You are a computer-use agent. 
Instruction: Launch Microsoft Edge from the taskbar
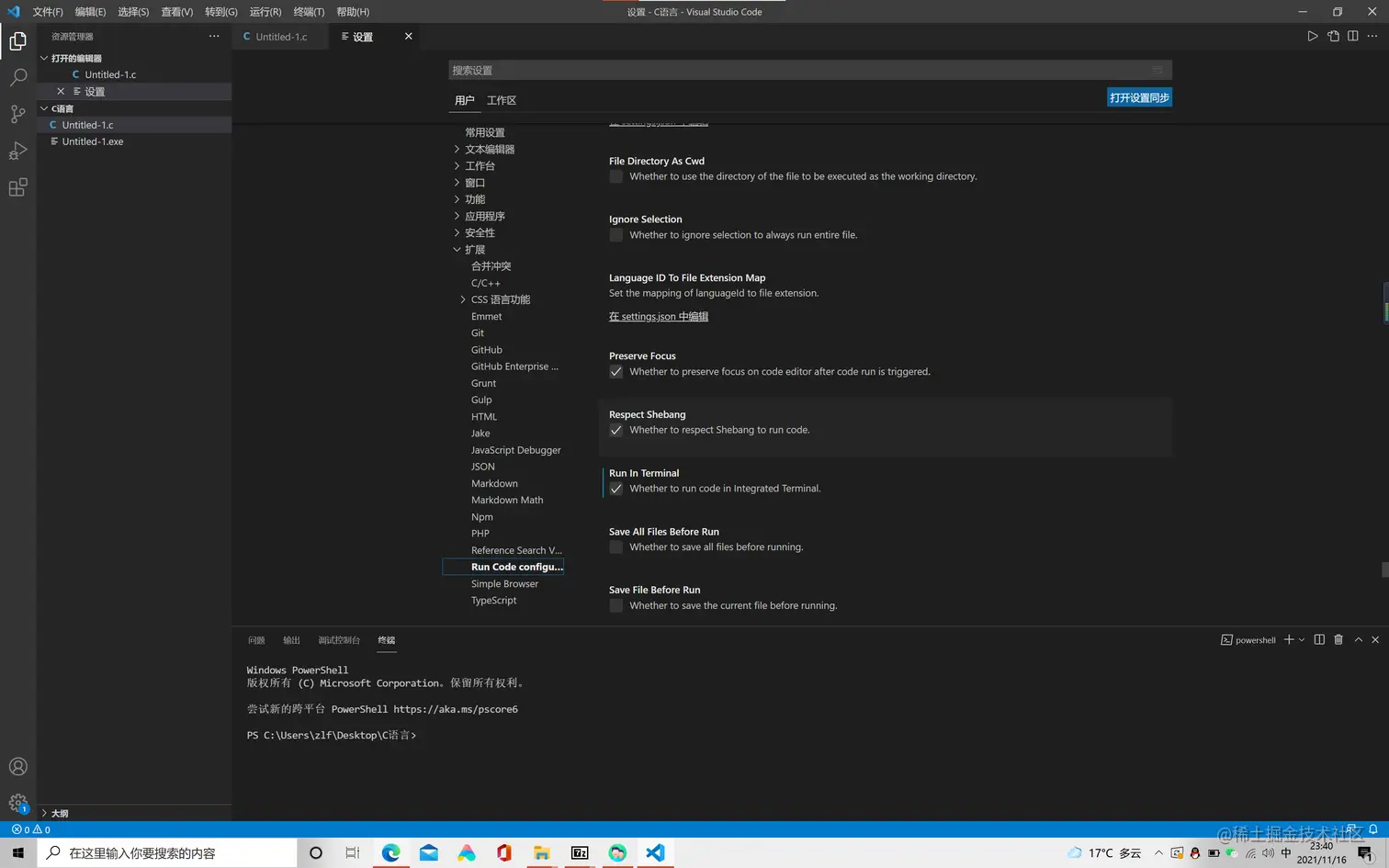coord(391,853)
